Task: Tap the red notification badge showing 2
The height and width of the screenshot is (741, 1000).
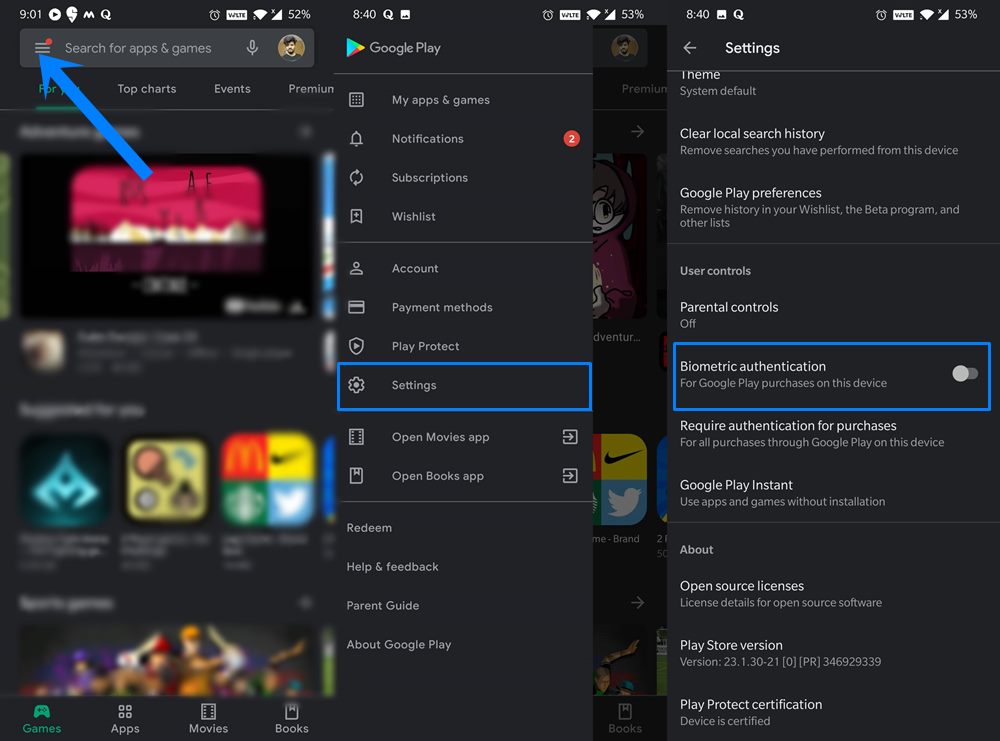Action: (571, 138)
